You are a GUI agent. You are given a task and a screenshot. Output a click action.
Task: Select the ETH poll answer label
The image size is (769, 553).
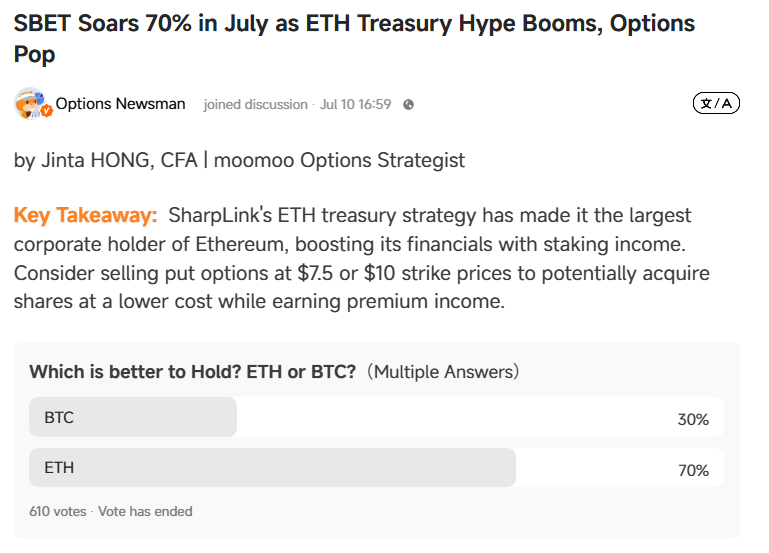[x=59, y=468]
